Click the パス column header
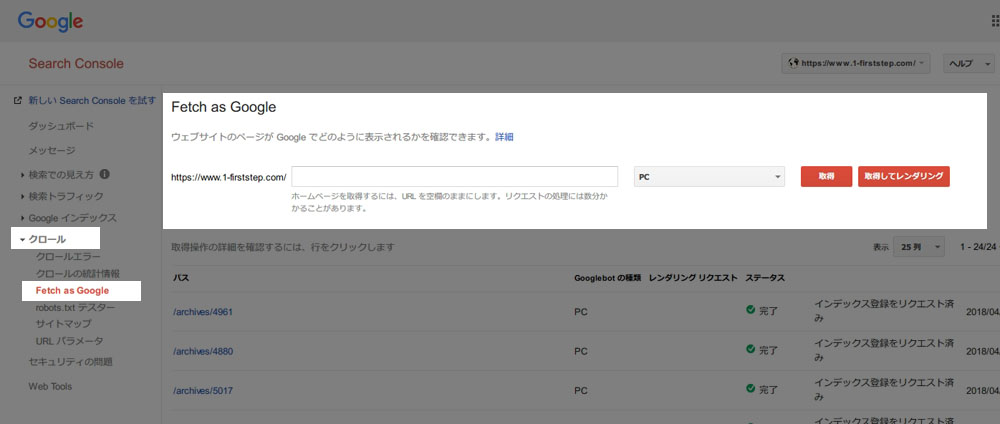 click(x=180, y=279)
